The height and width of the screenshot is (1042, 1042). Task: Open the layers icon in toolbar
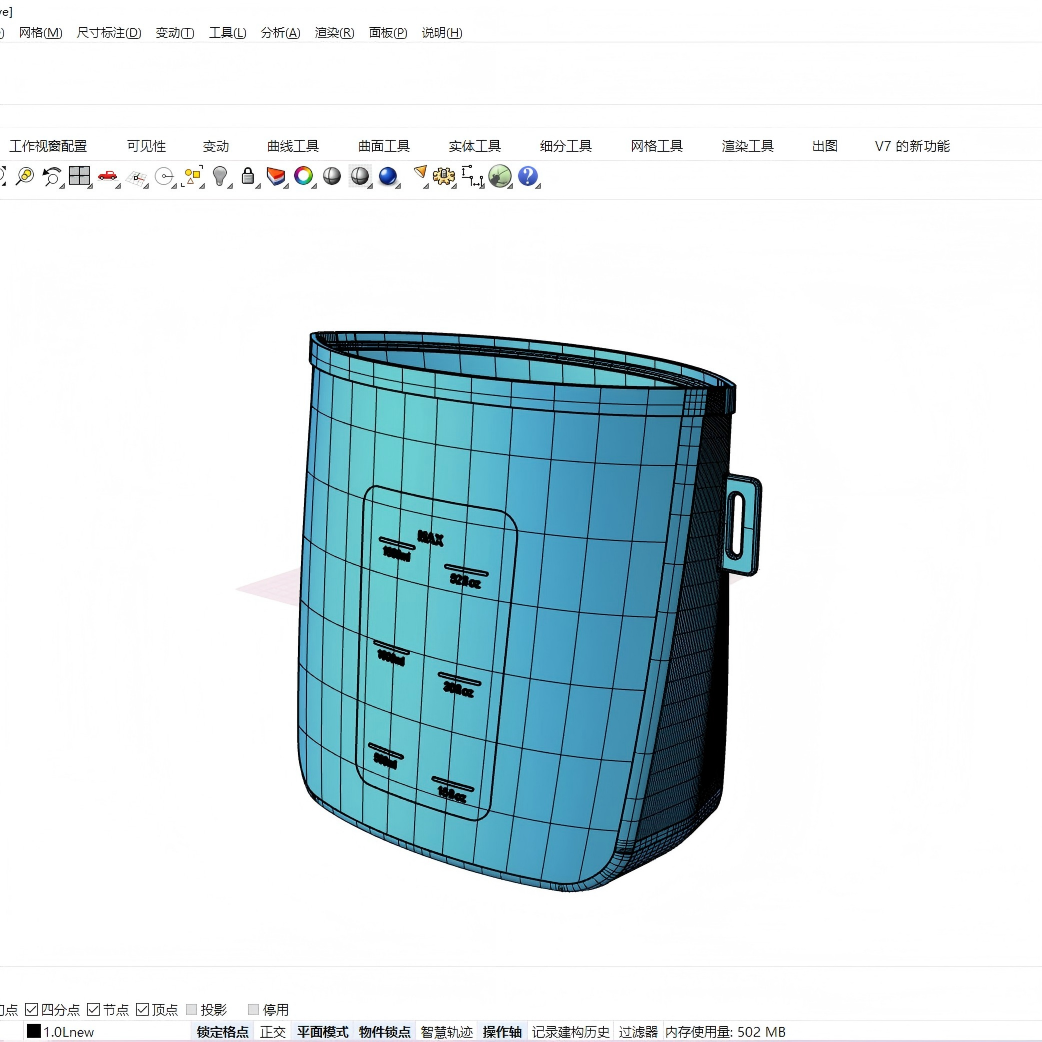click(x=276, y=176)
